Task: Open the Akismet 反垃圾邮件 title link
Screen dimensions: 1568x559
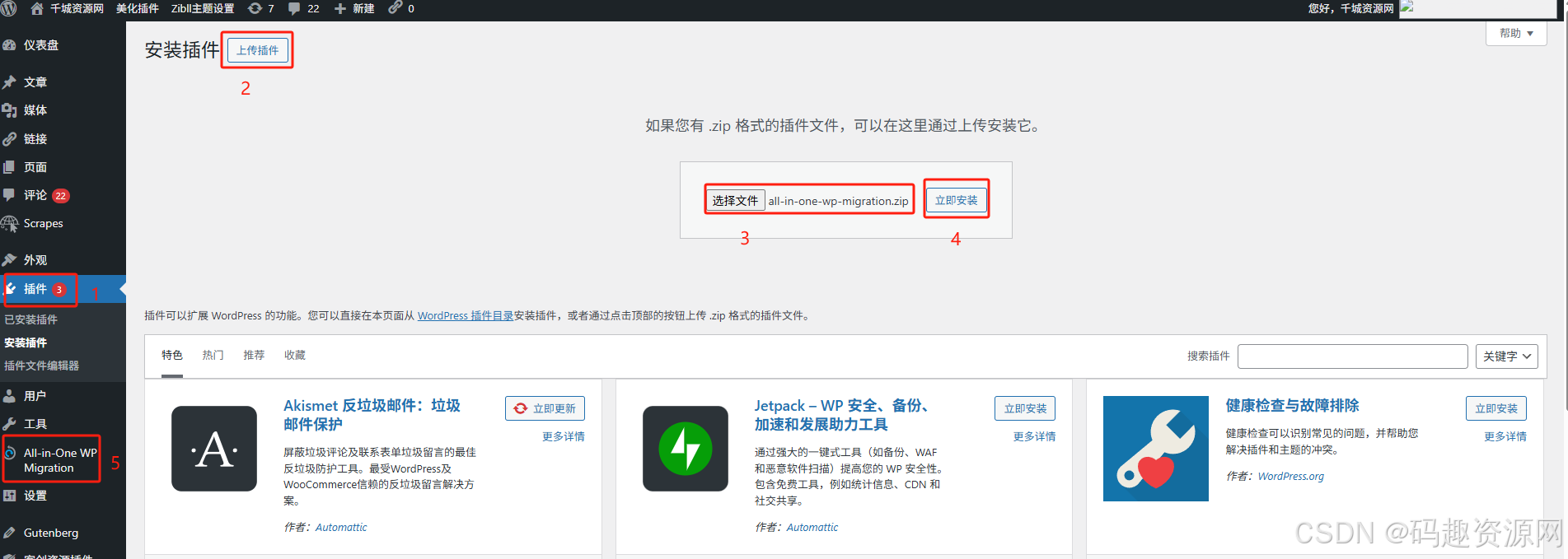Action: click(372, 415)
